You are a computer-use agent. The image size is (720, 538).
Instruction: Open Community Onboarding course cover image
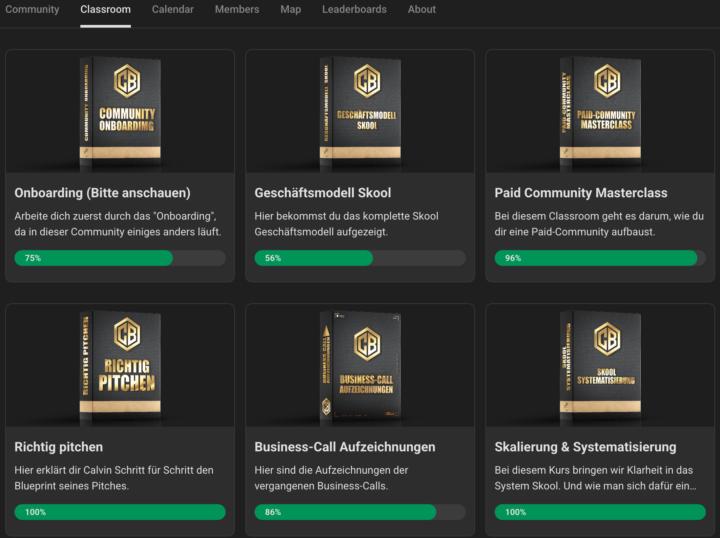pos(120,112)
